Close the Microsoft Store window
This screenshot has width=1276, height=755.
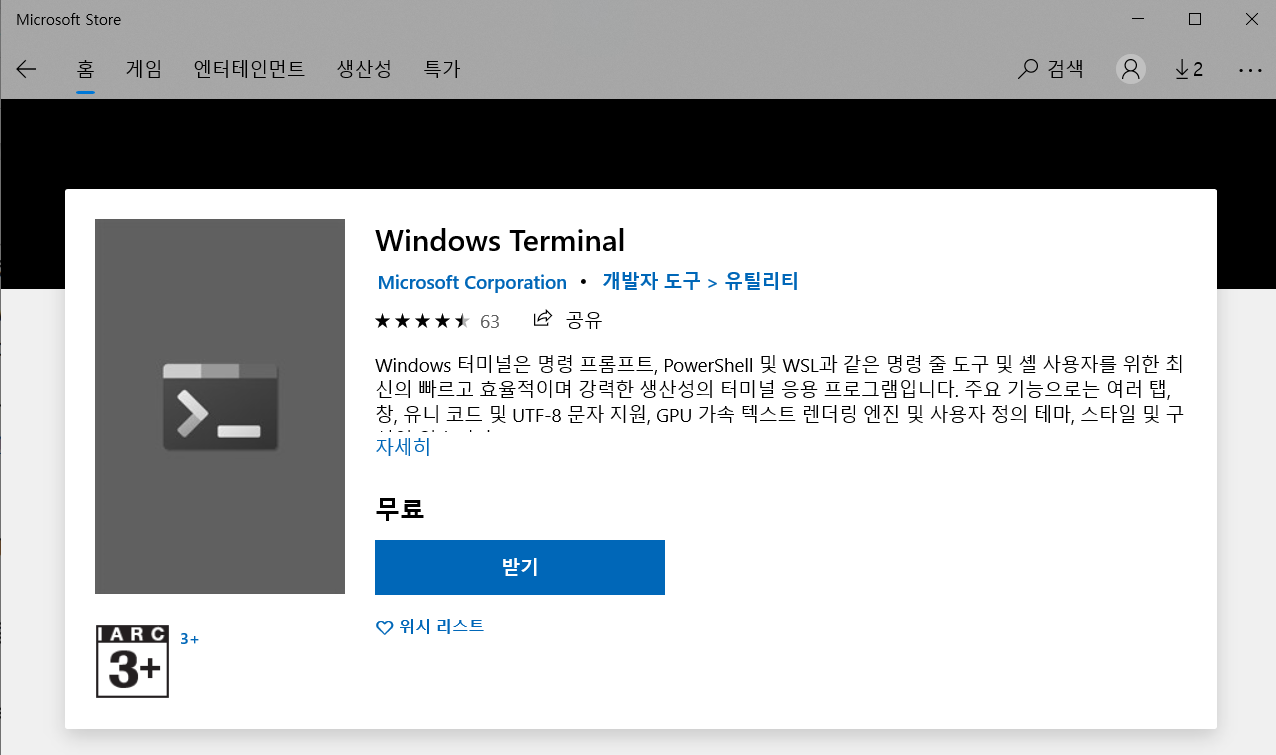tap(1251, 19)
